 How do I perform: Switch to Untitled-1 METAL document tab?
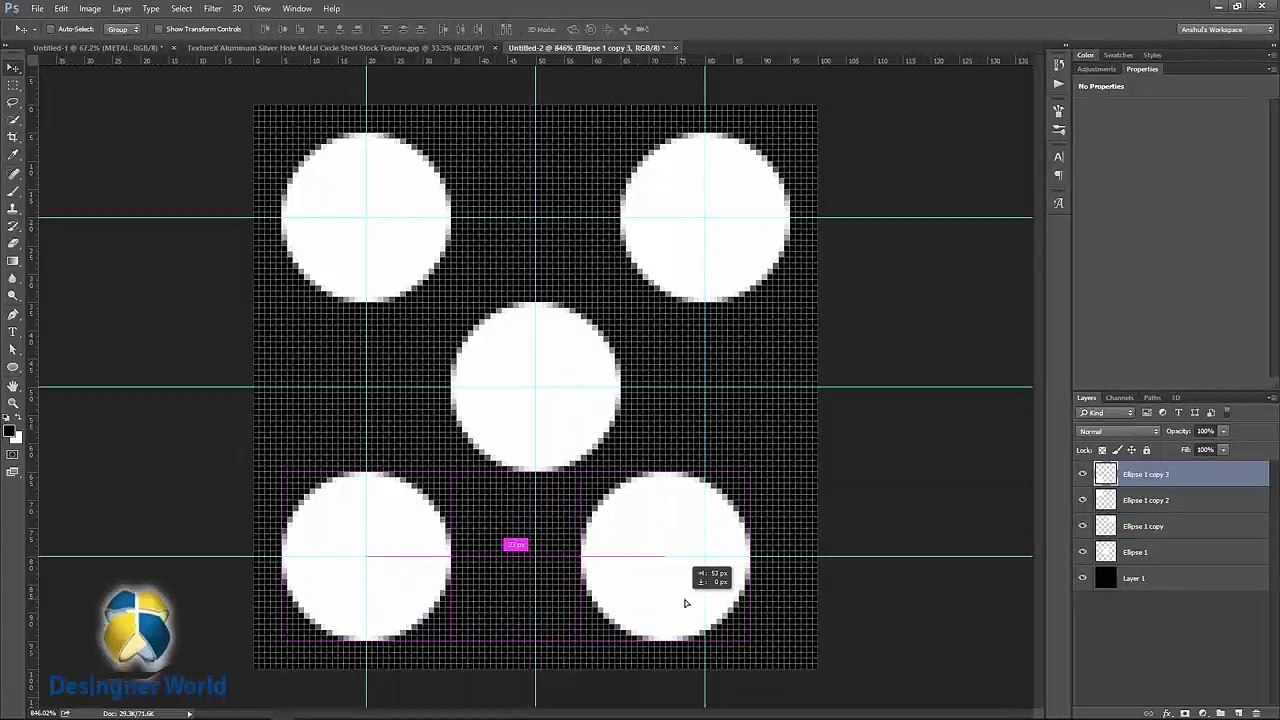[x=96, y=48]
